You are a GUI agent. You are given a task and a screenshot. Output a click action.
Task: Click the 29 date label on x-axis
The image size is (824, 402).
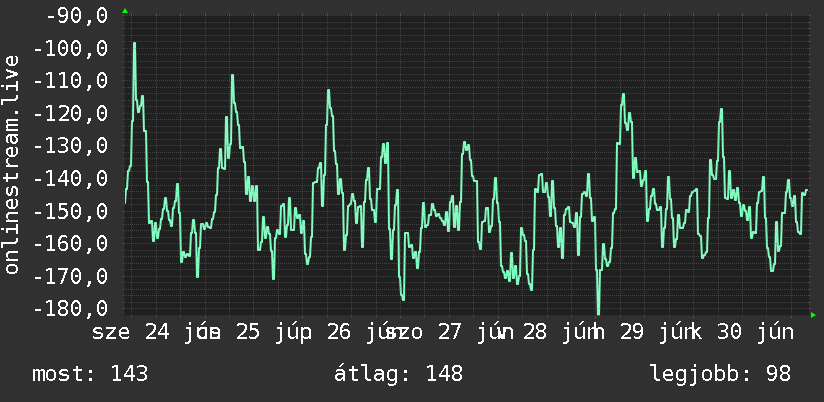tap(632, 332)
